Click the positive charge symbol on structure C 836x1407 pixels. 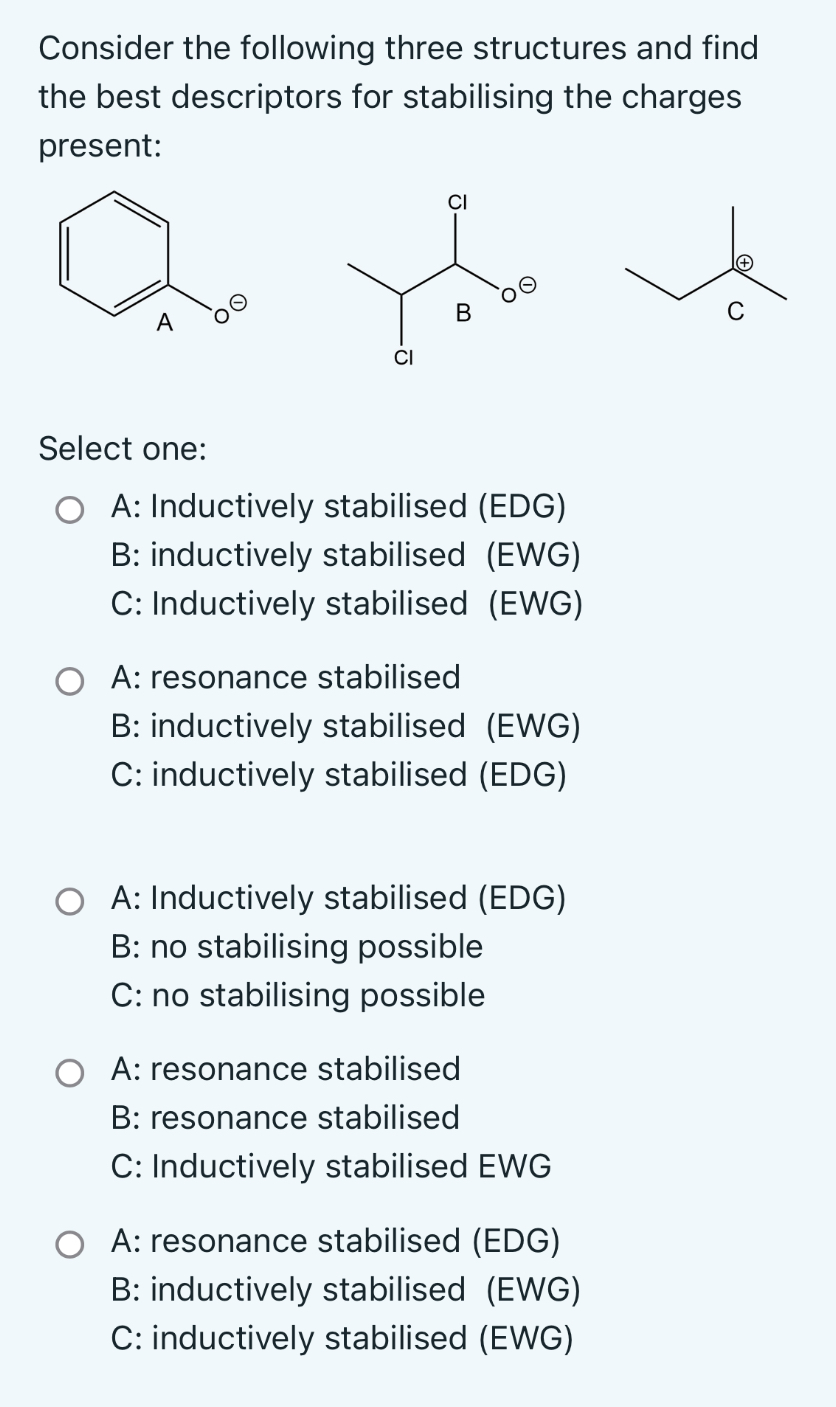pyautogui.click(x=746, y=260)
